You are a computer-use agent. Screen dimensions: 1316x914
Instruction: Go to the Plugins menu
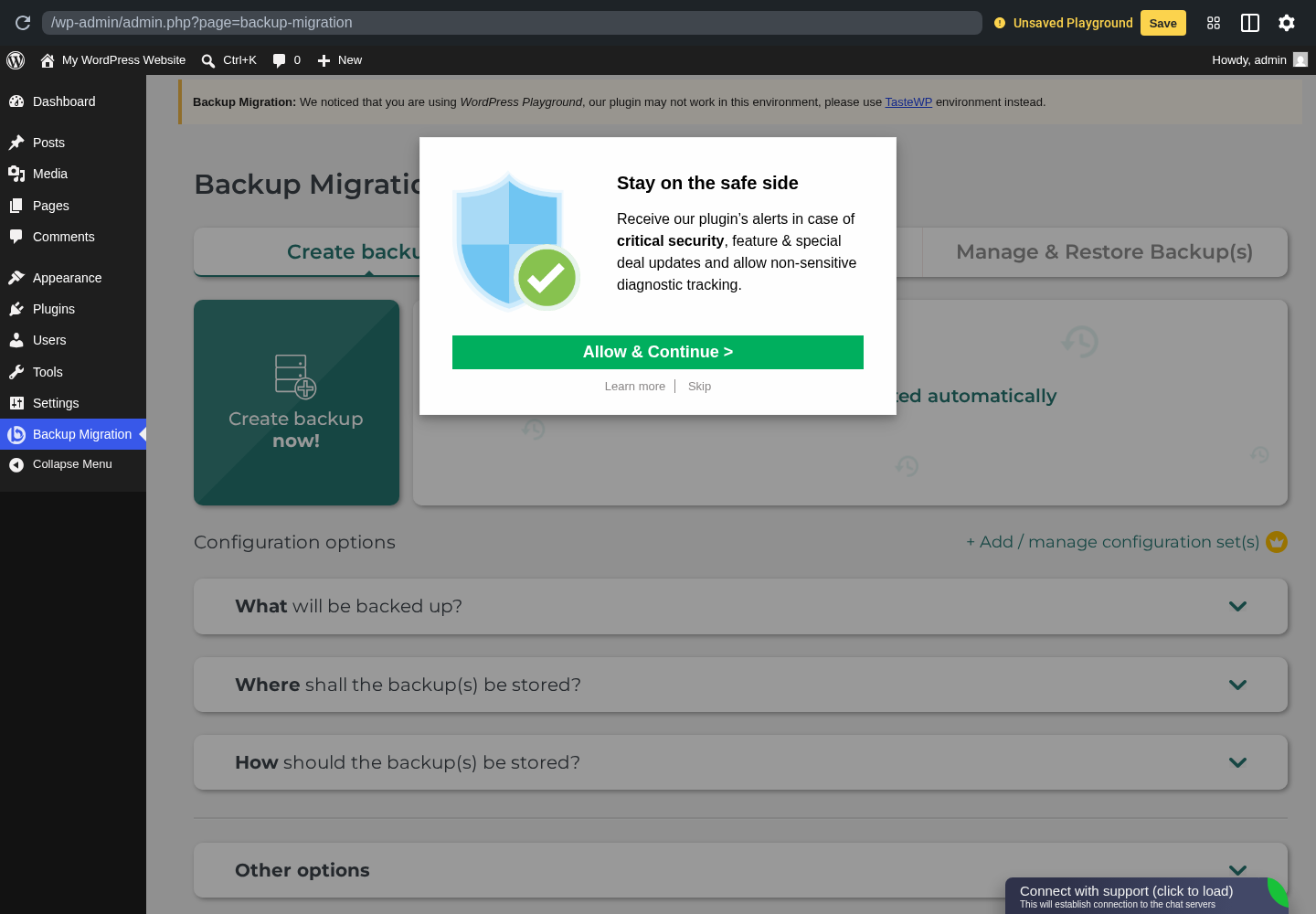tap(73, 309)
